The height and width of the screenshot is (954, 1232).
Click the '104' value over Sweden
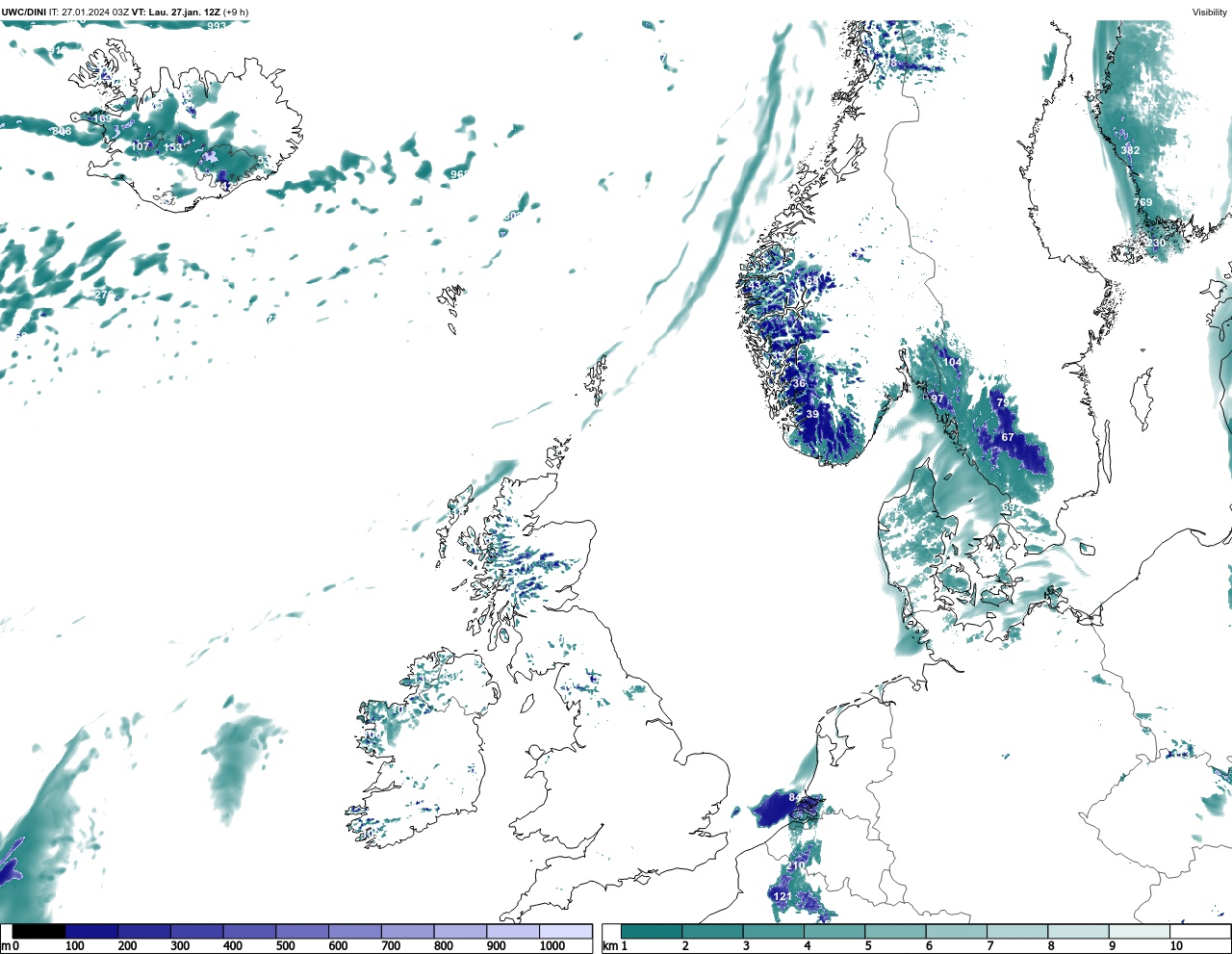point(952,362)
